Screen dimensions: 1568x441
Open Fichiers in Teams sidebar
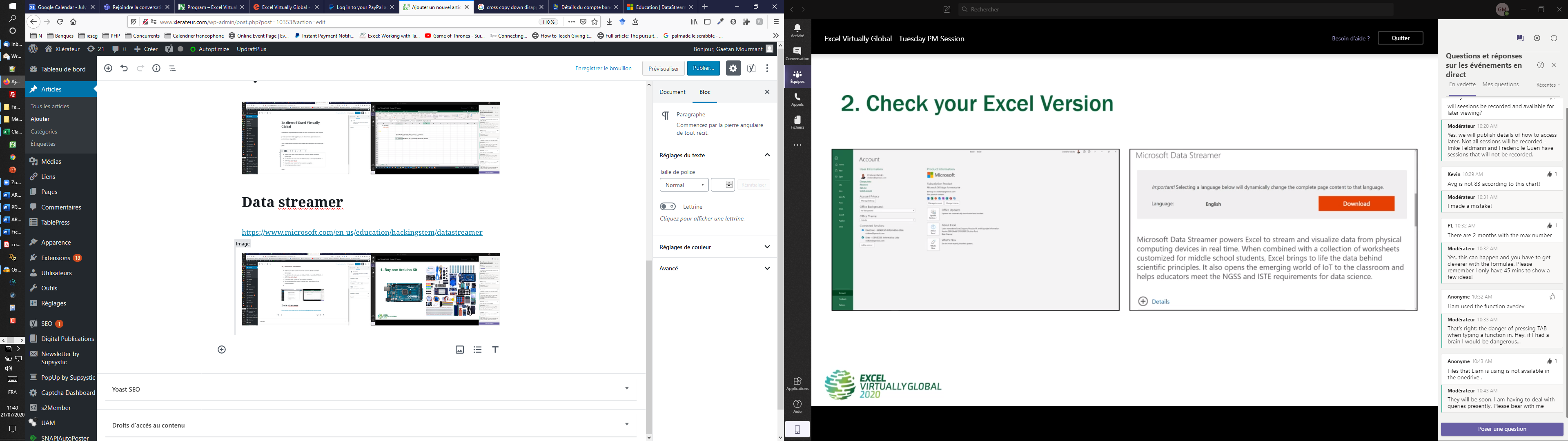[797, 122]
